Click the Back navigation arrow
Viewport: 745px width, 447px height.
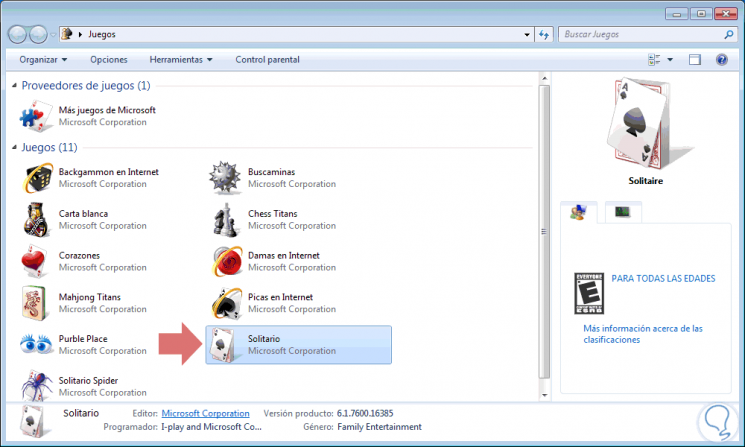[x=18, y=34]
